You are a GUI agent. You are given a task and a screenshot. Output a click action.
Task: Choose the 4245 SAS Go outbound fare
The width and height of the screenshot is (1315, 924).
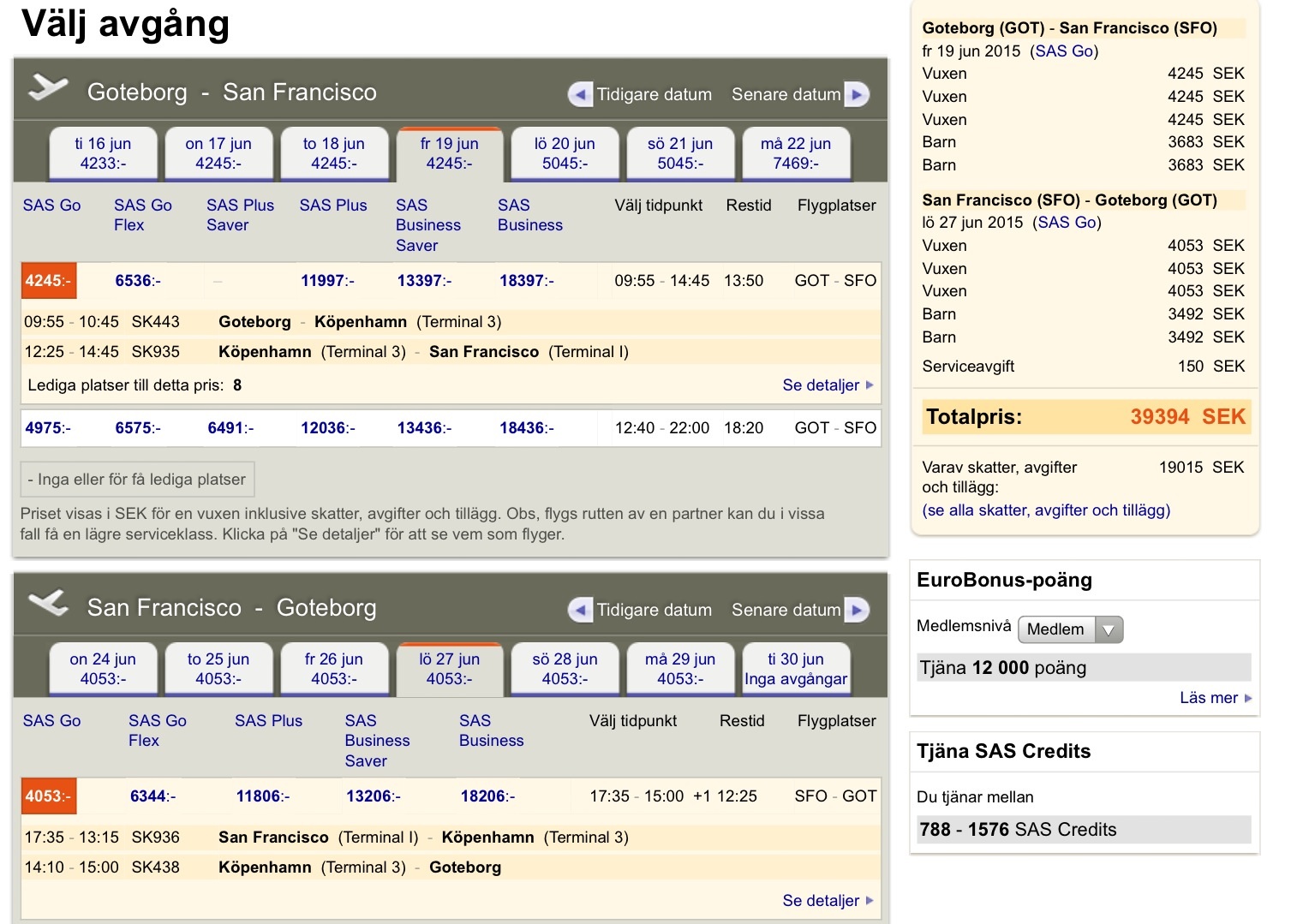point(49,281)
